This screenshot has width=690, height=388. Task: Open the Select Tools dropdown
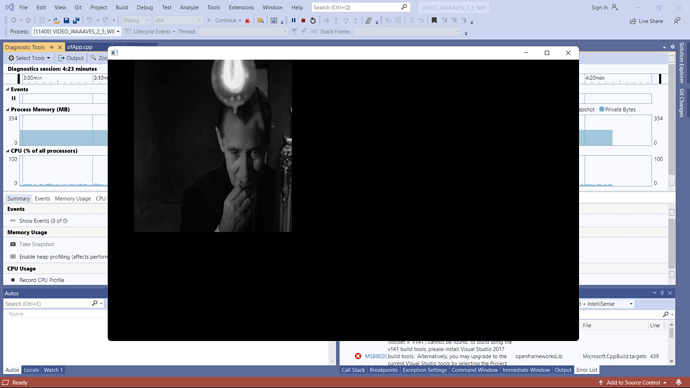(x=29, y=58)
